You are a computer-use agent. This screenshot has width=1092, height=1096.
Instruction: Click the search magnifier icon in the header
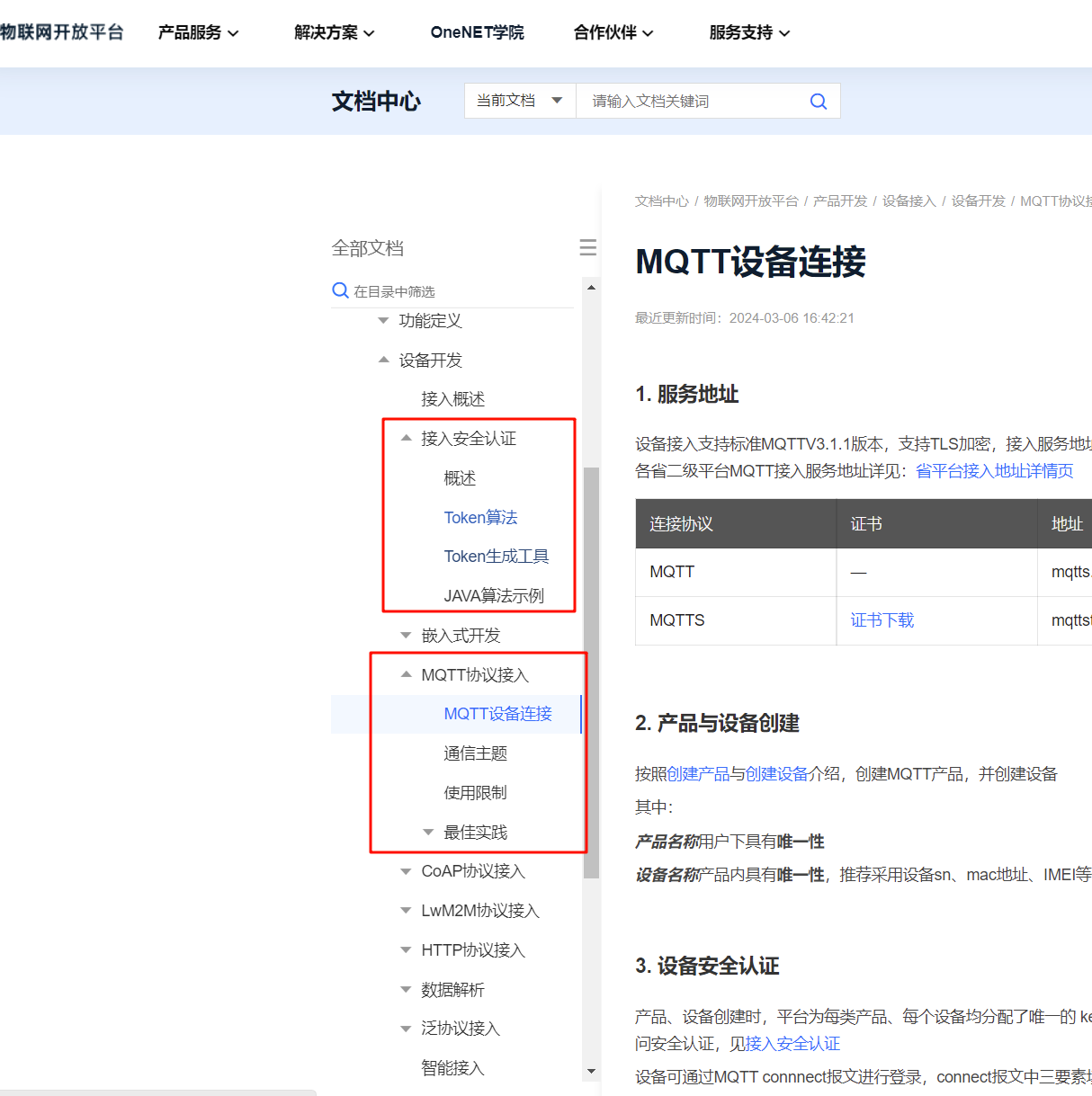tap(817, 101)
